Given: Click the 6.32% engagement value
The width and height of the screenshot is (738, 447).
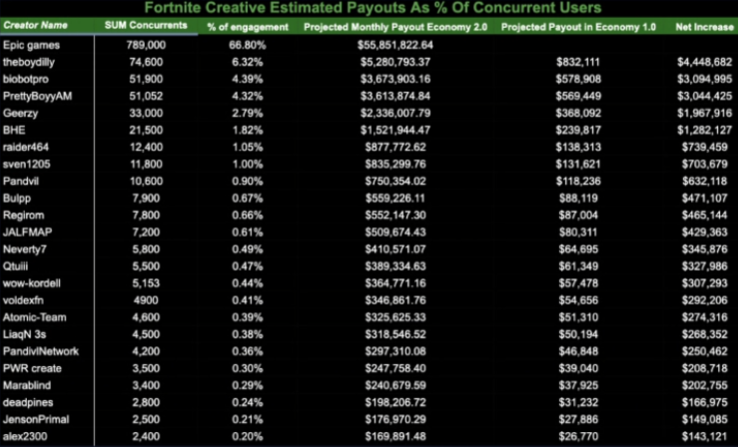Looking at the screenshot, I should [247, 62].
